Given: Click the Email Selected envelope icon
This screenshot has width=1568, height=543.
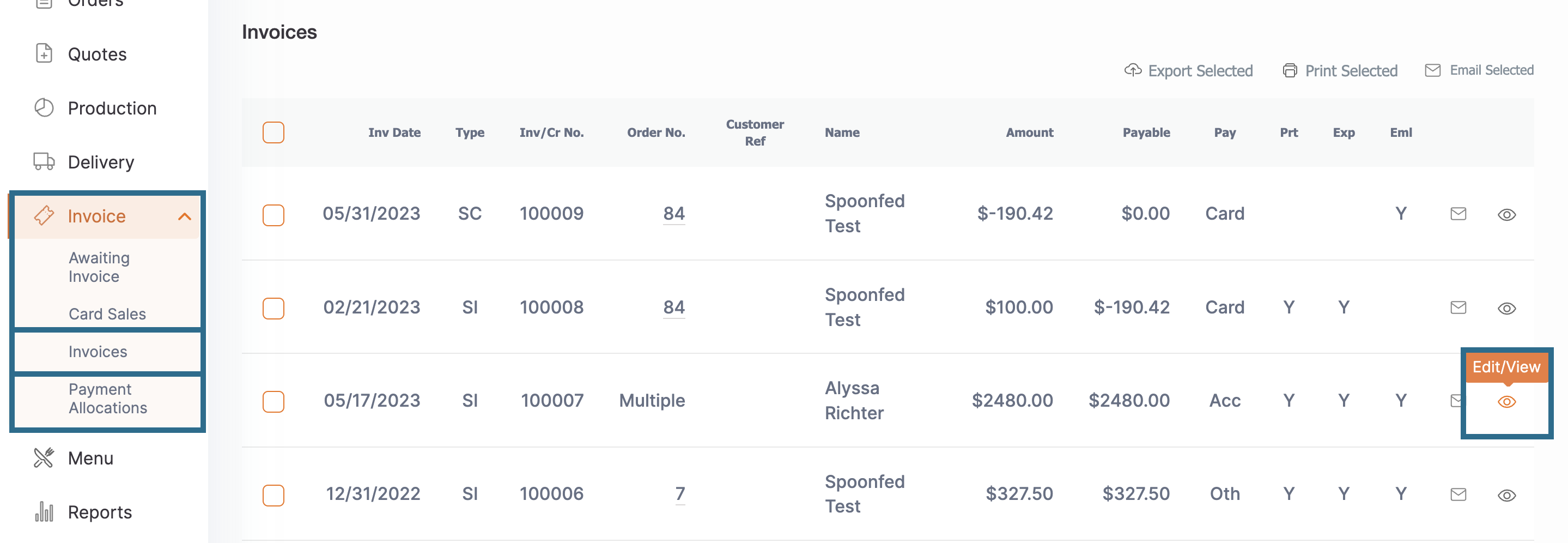Looking at the screenshot, I should 1432,70.
